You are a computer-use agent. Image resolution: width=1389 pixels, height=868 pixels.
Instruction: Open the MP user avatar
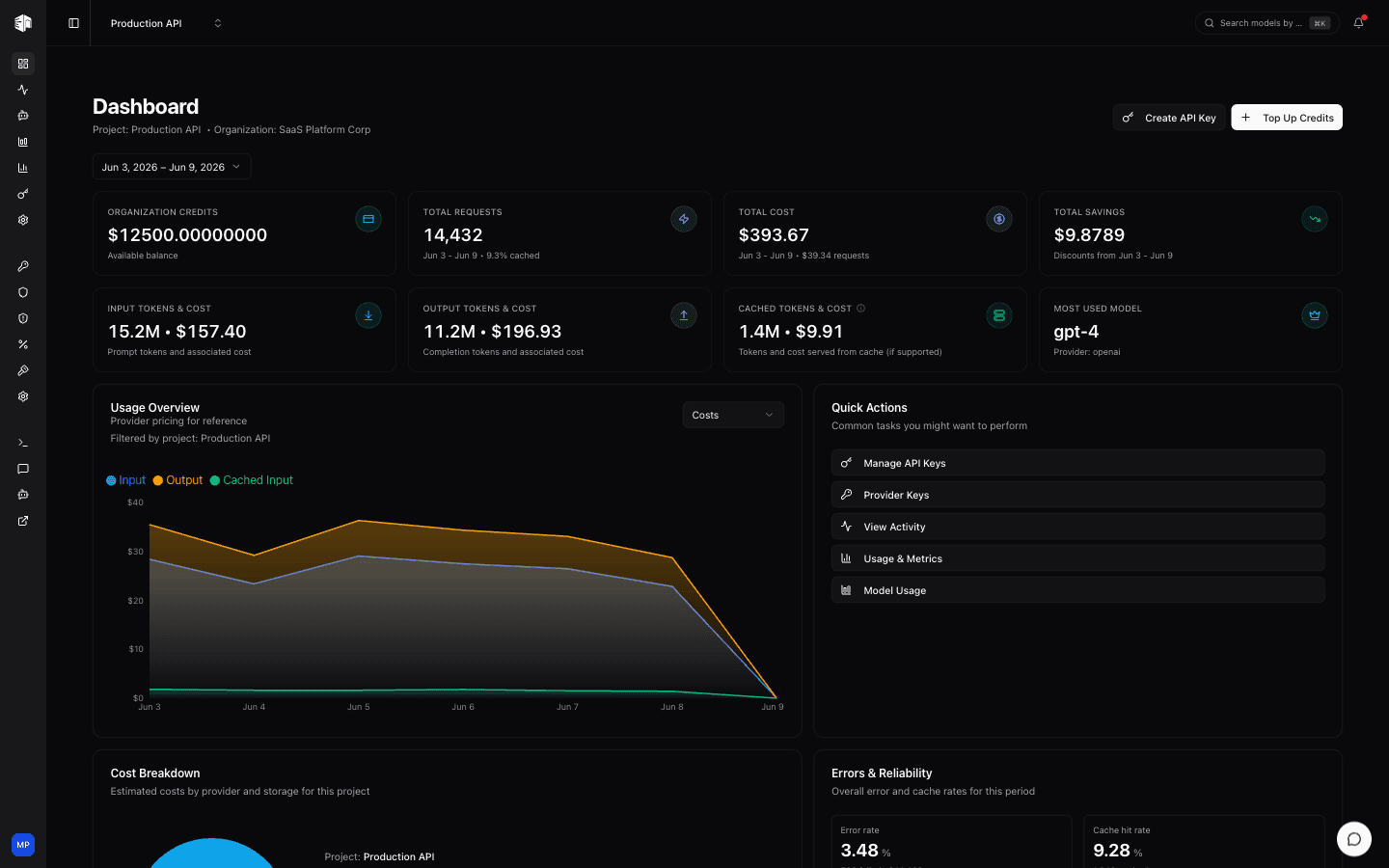pos(23,845)
